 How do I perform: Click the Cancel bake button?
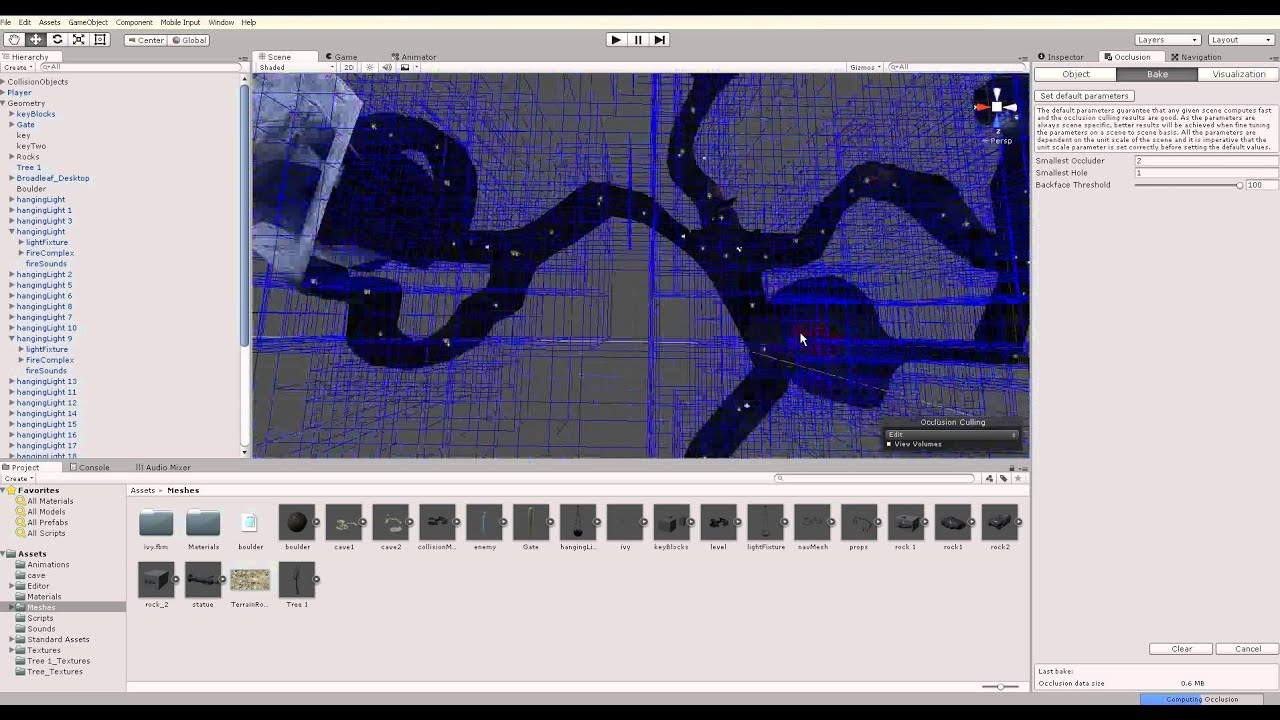tap(1248, 649)
